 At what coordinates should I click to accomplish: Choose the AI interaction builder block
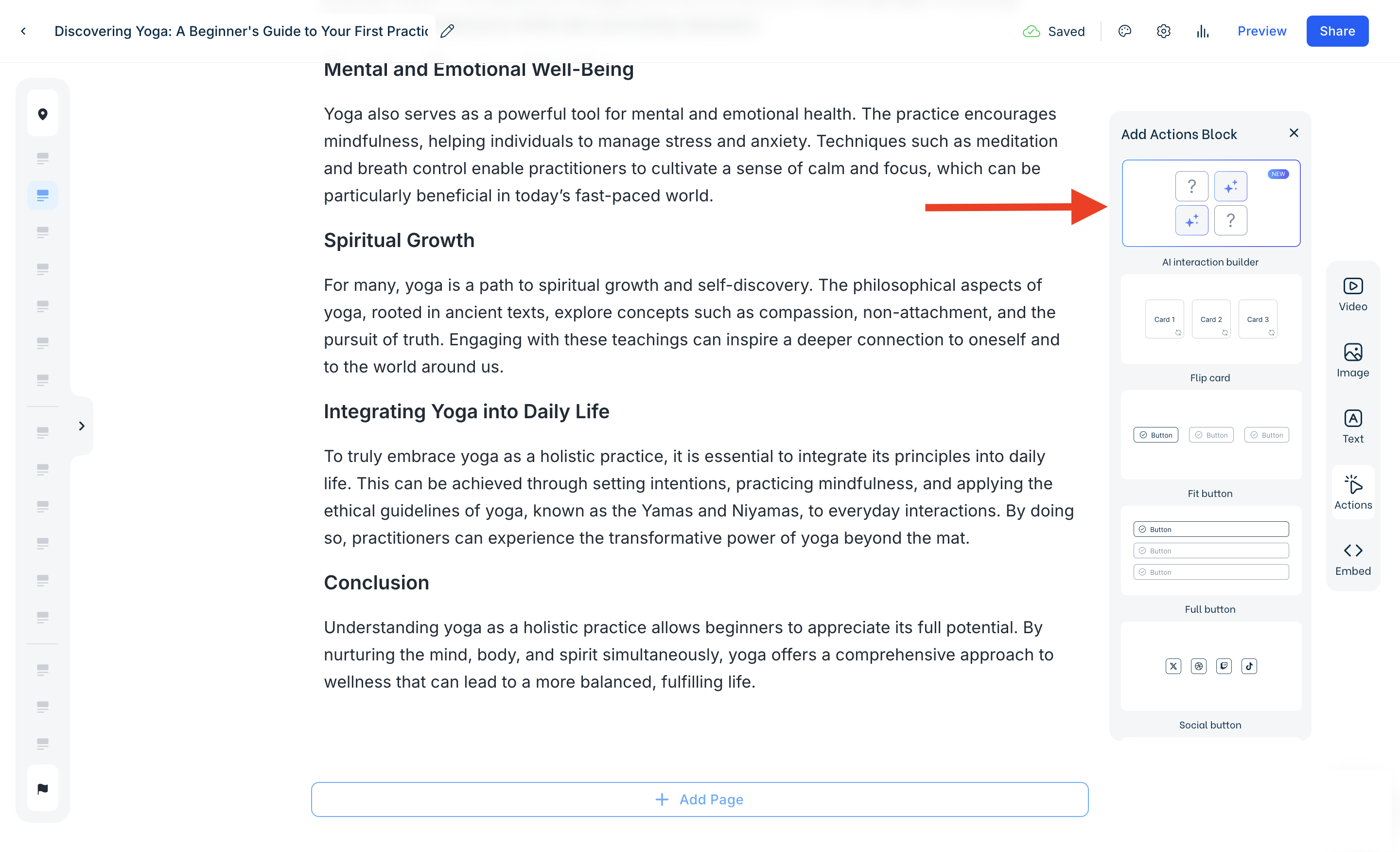pyautogui.click(x=1211, y=203)
